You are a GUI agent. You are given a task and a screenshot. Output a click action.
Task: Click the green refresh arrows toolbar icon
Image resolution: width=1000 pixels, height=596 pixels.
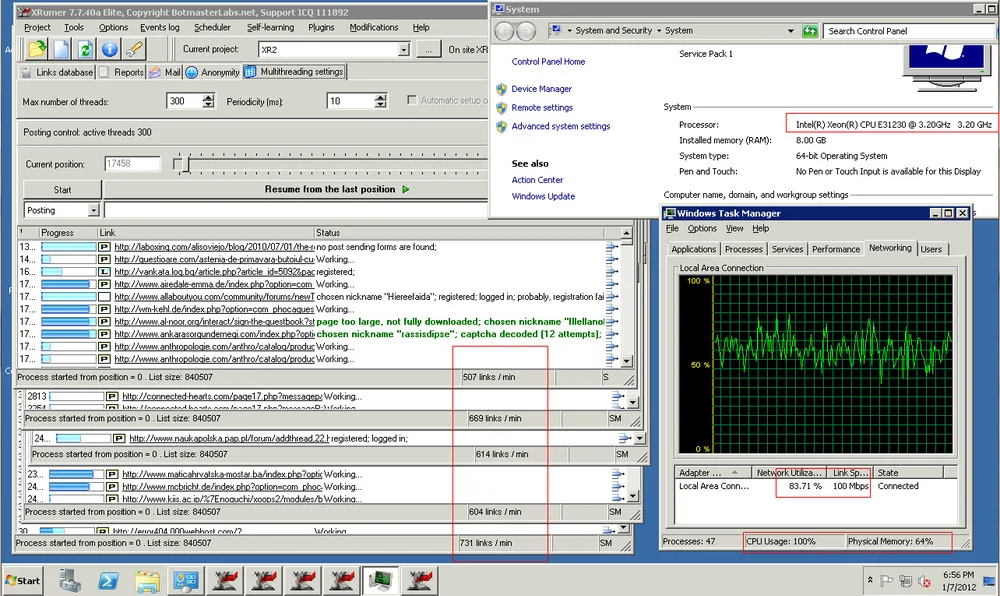coord(85,49)
